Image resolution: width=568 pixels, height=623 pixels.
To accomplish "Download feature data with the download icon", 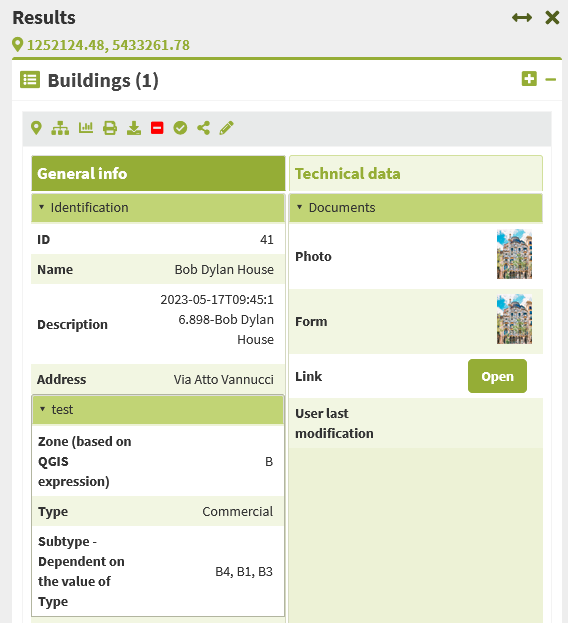I will 134,128.
